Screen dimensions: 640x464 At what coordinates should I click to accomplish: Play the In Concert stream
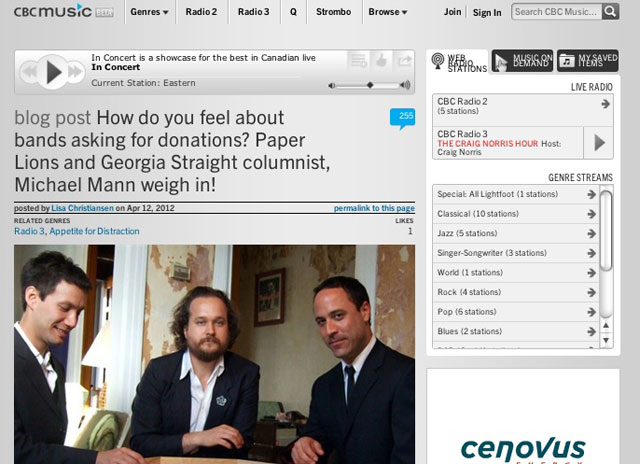[53, 72]
